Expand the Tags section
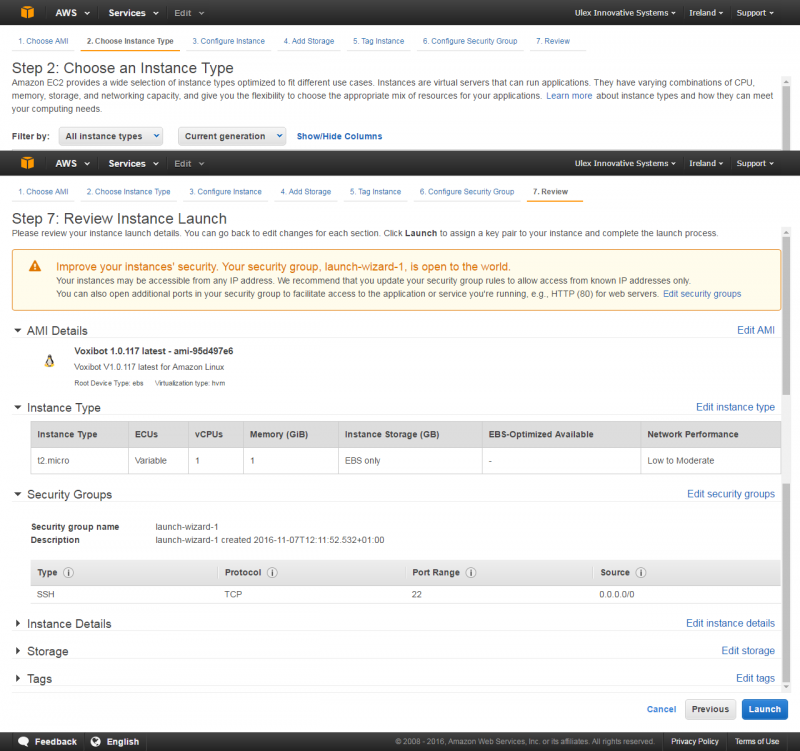 point(18,679)
